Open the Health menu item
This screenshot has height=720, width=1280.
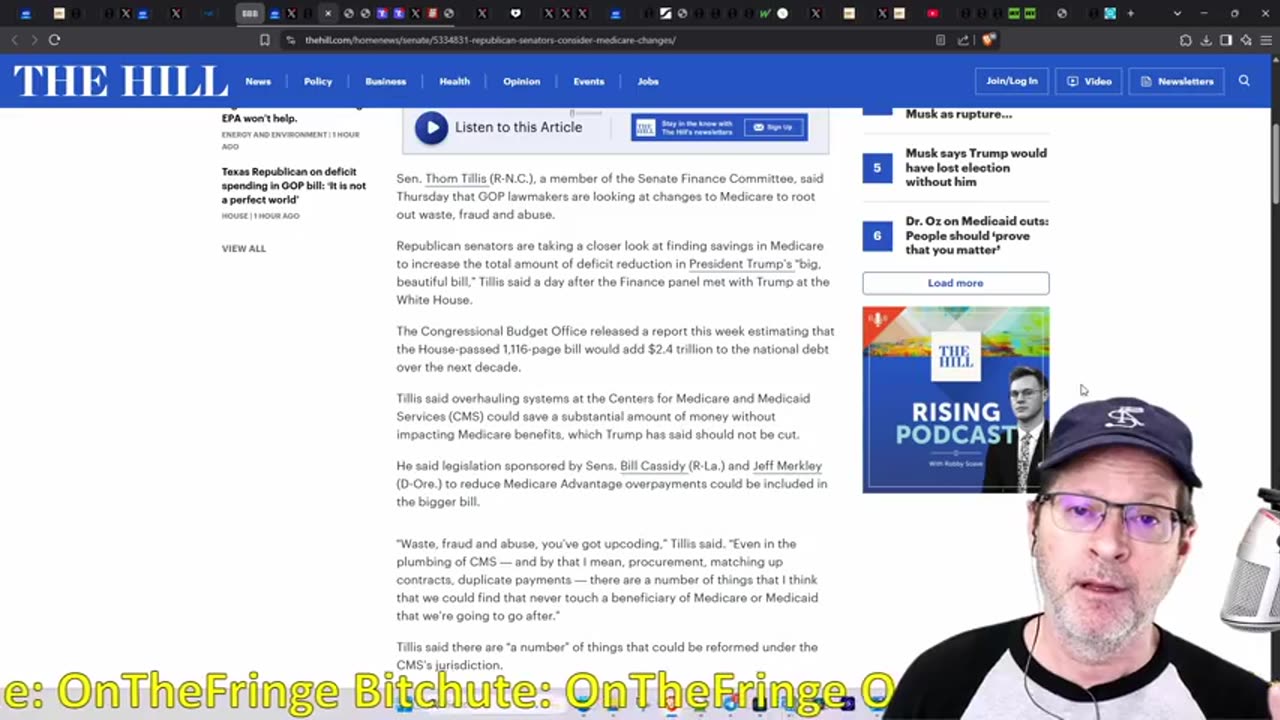[454, 81]
